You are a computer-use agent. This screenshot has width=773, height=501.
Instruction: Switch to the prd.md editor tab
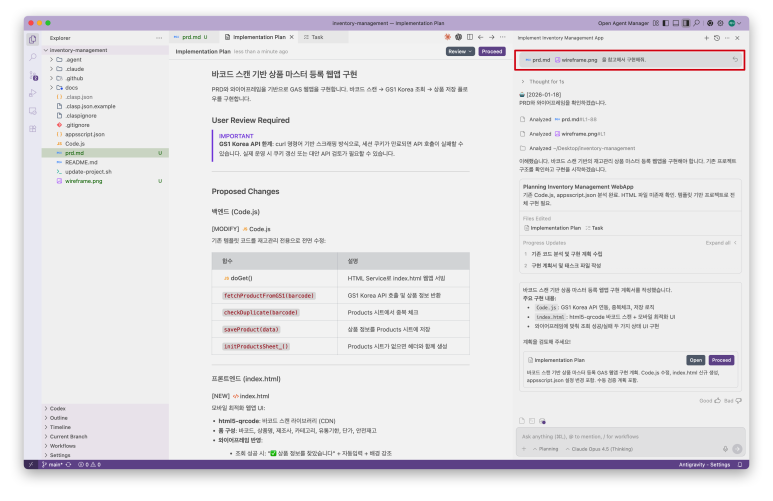(190, 37)
